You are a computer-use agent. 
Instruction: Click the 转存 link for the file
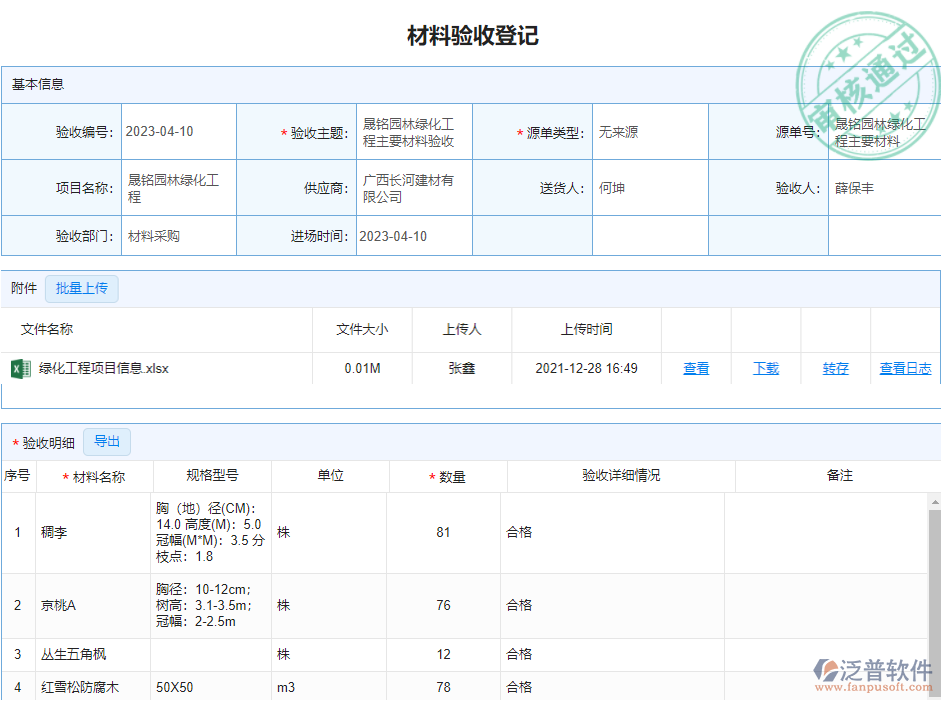[x=835, y=368]
